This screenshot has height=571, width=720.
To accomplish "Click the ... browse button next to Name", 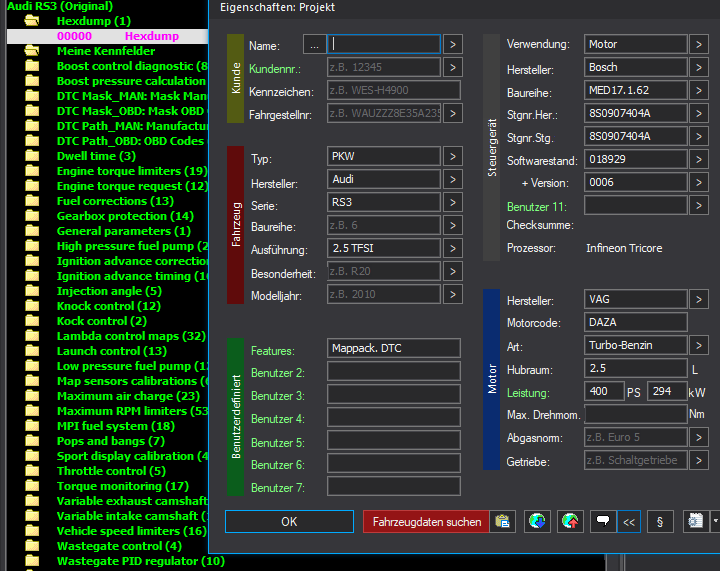I will [x=315, y=45].
